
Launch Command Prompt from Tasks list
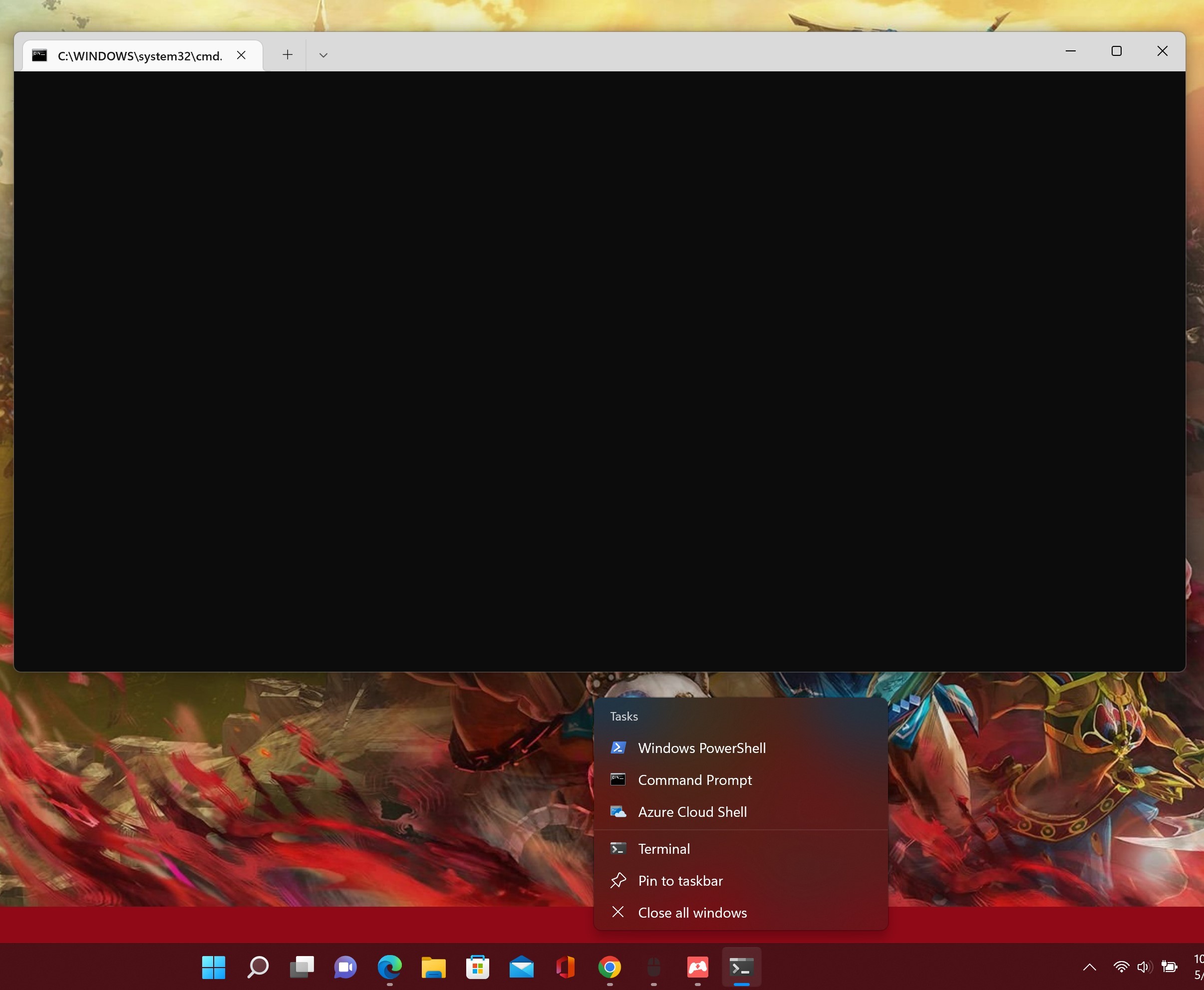point(694,779)
